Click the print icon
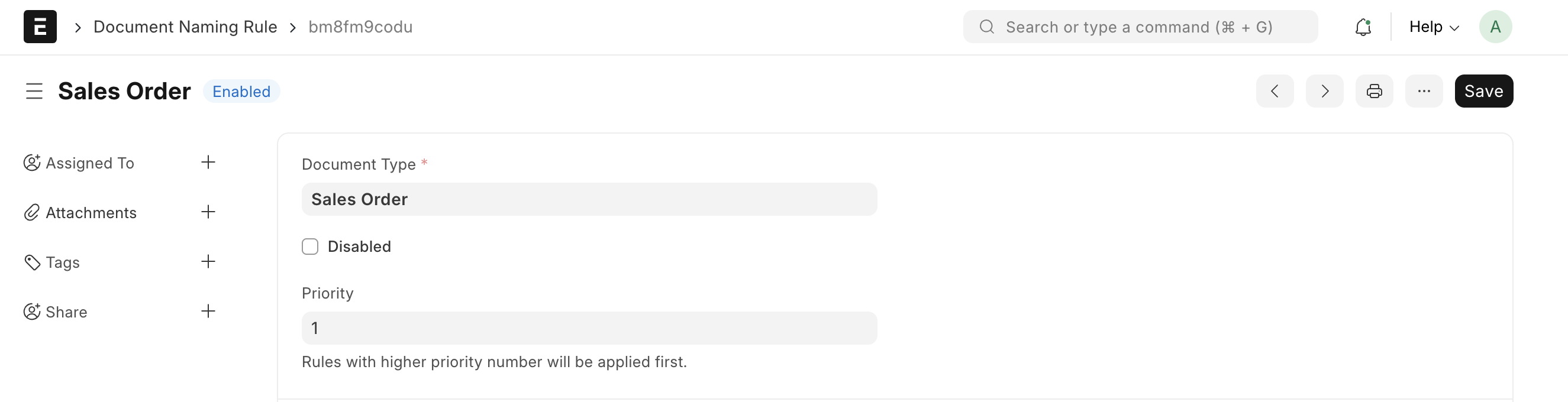 coord(1374,90)
